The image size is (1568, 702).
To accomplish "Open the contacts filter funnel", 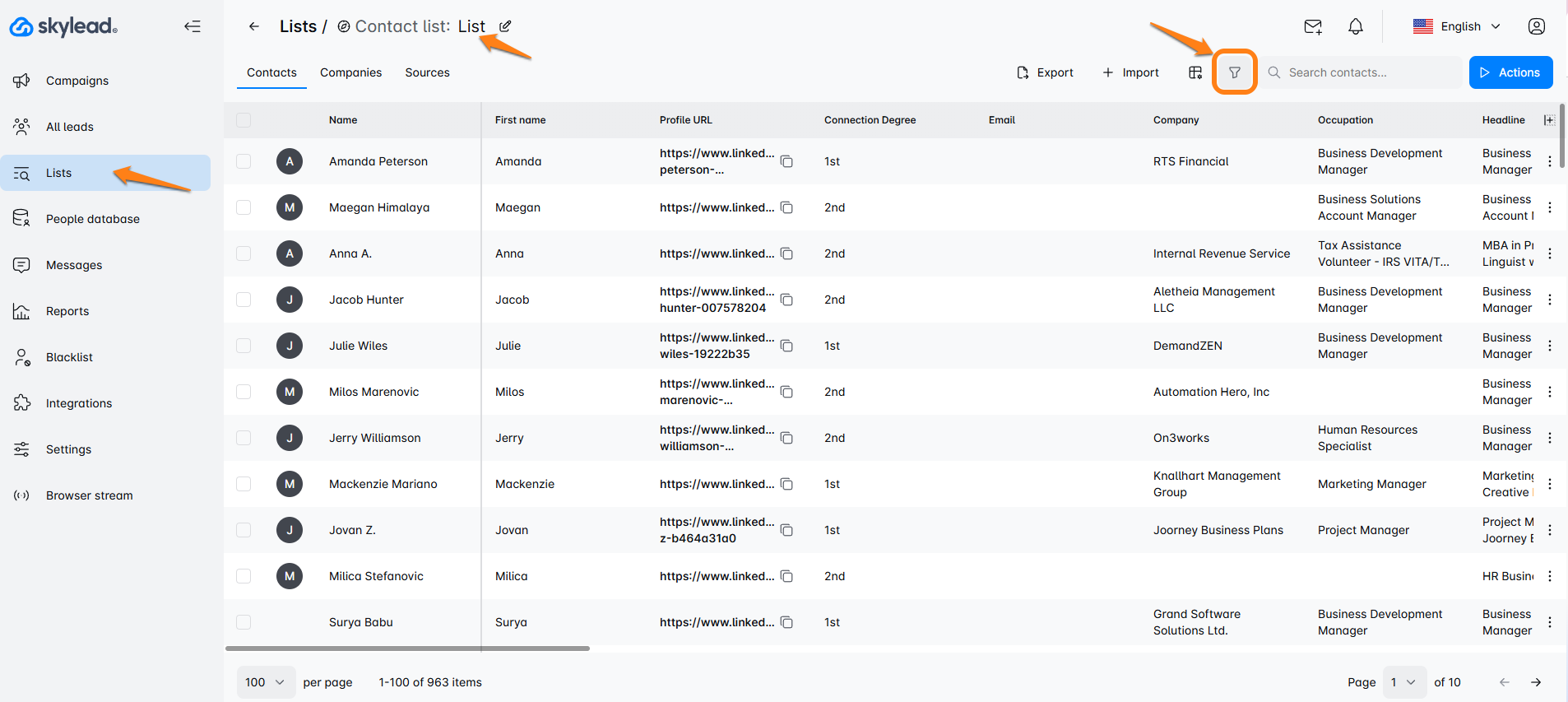I will click(1235, 72).
